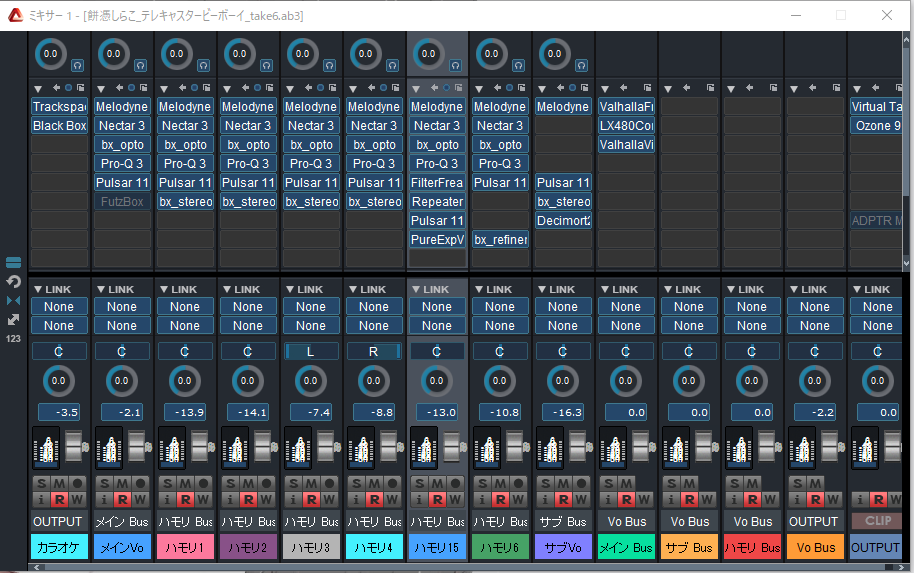Open the Trackspacer insert on カラオケ channel
Screen dimensions: 914x573
59,107
